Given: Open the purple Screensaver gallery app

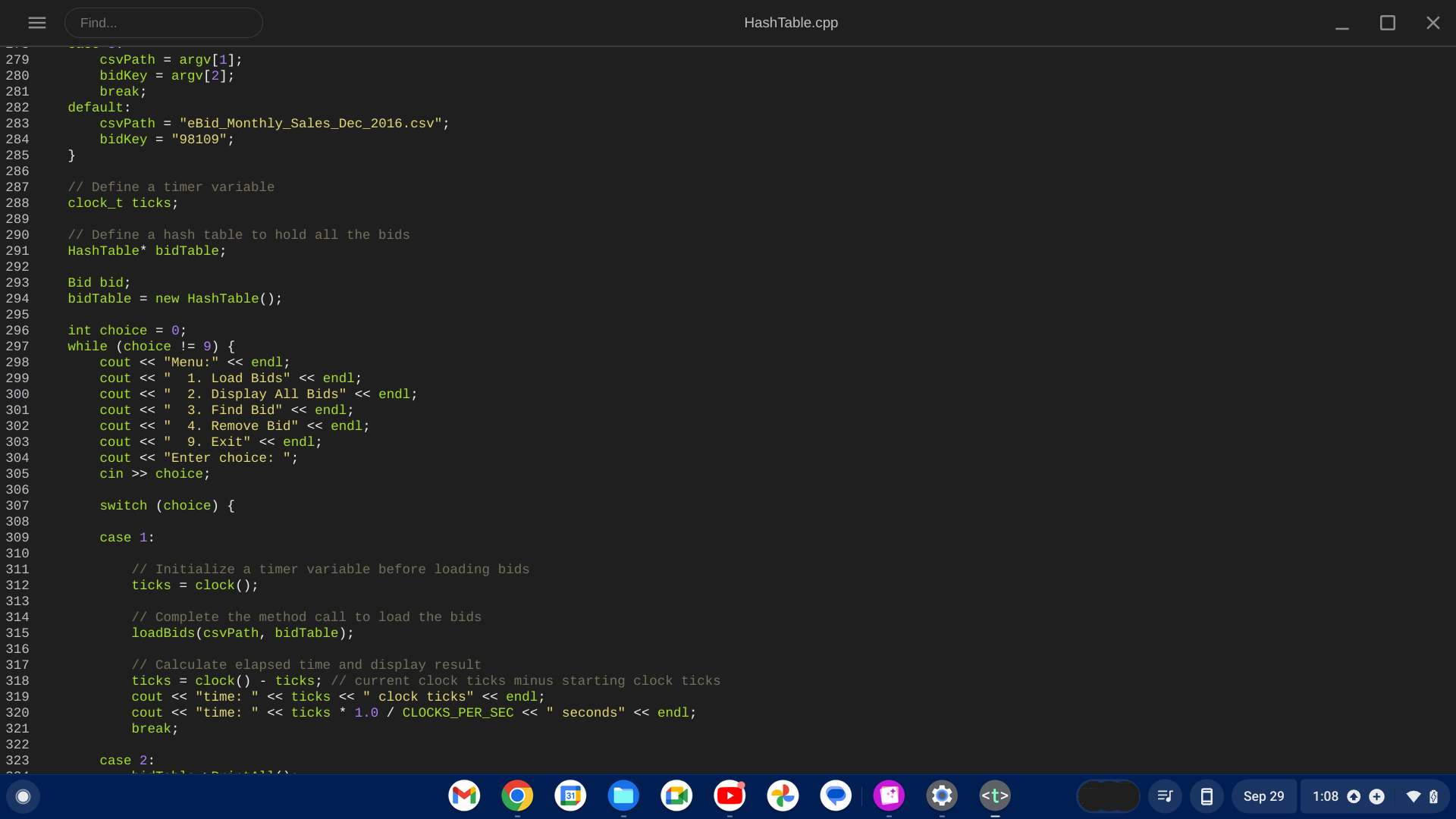Looking at the screenshot, I should click(x=889, y=795).
